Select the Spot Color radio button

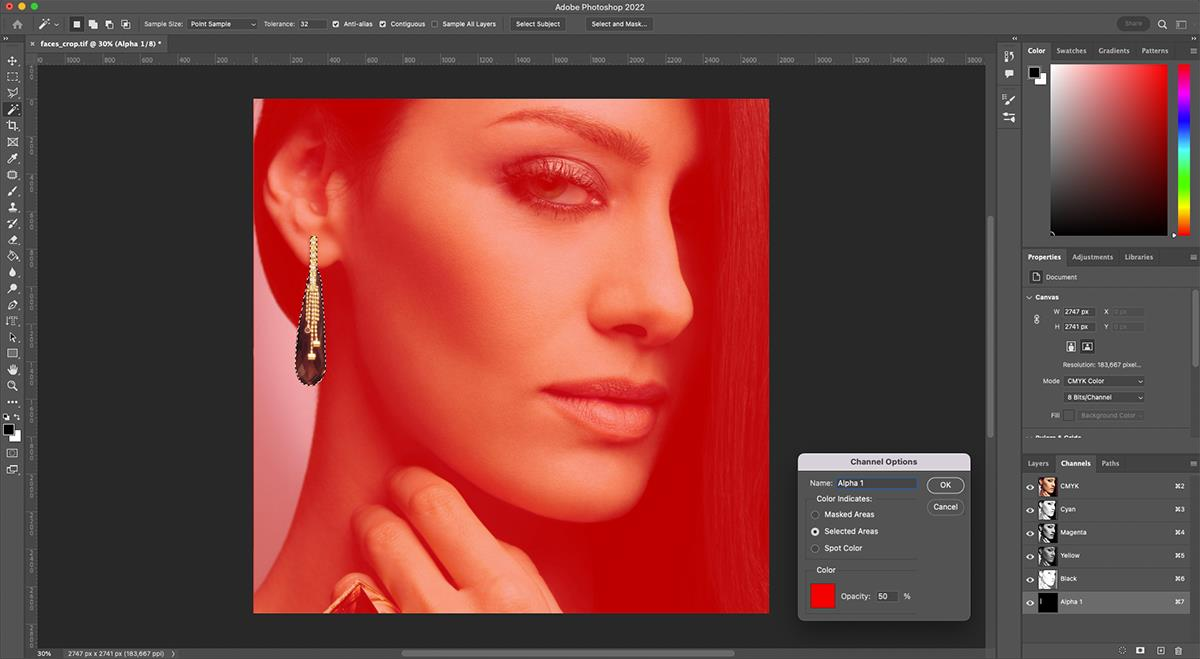click(815, 548)
